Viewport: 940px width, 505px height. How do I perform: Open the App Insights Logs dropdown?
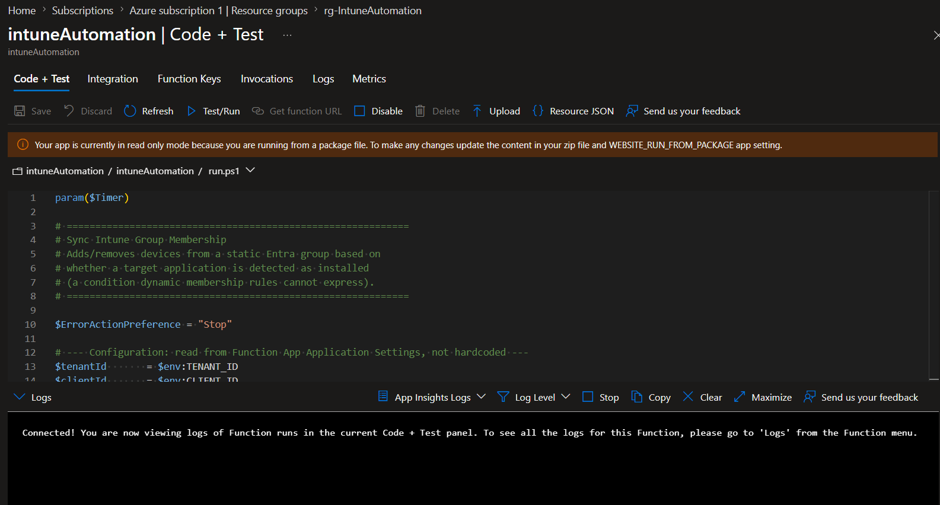[x=481, y=397]
